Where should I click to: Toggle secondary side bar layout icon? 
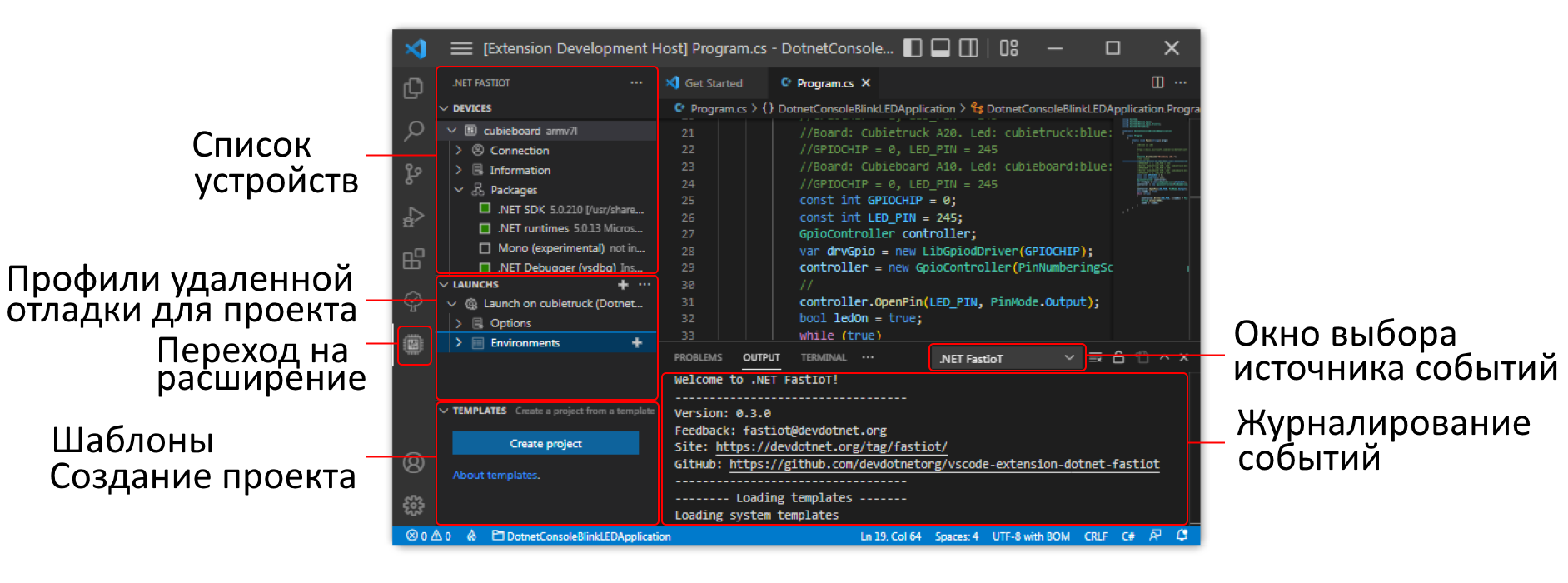click(968, 48)
